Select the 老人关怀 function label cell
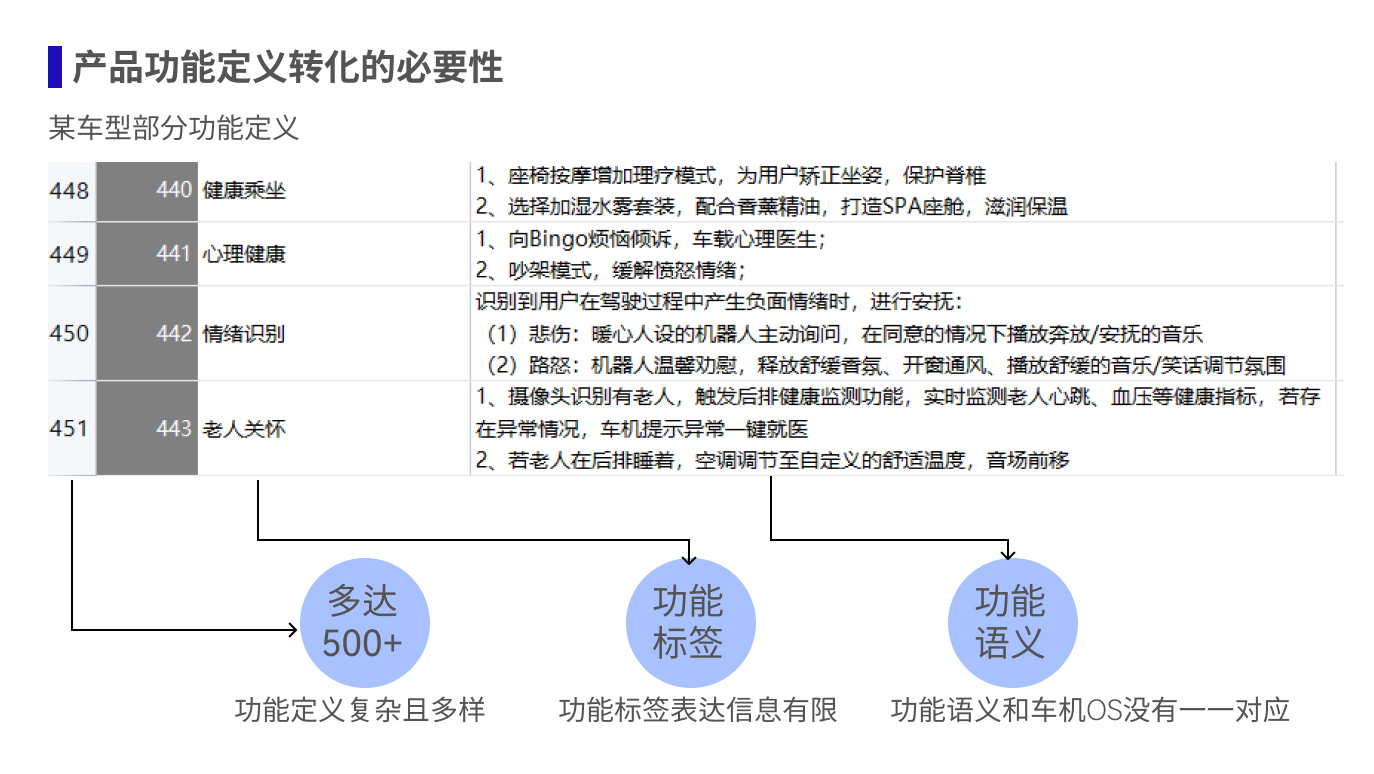The width and height of the screenshot is (1374, 774). [334, 428]
